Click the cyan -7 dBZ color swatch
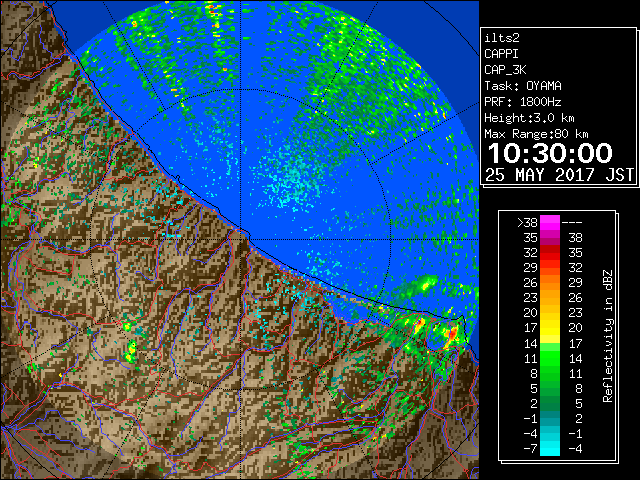The image size is (640, 480). coord(550,448)
